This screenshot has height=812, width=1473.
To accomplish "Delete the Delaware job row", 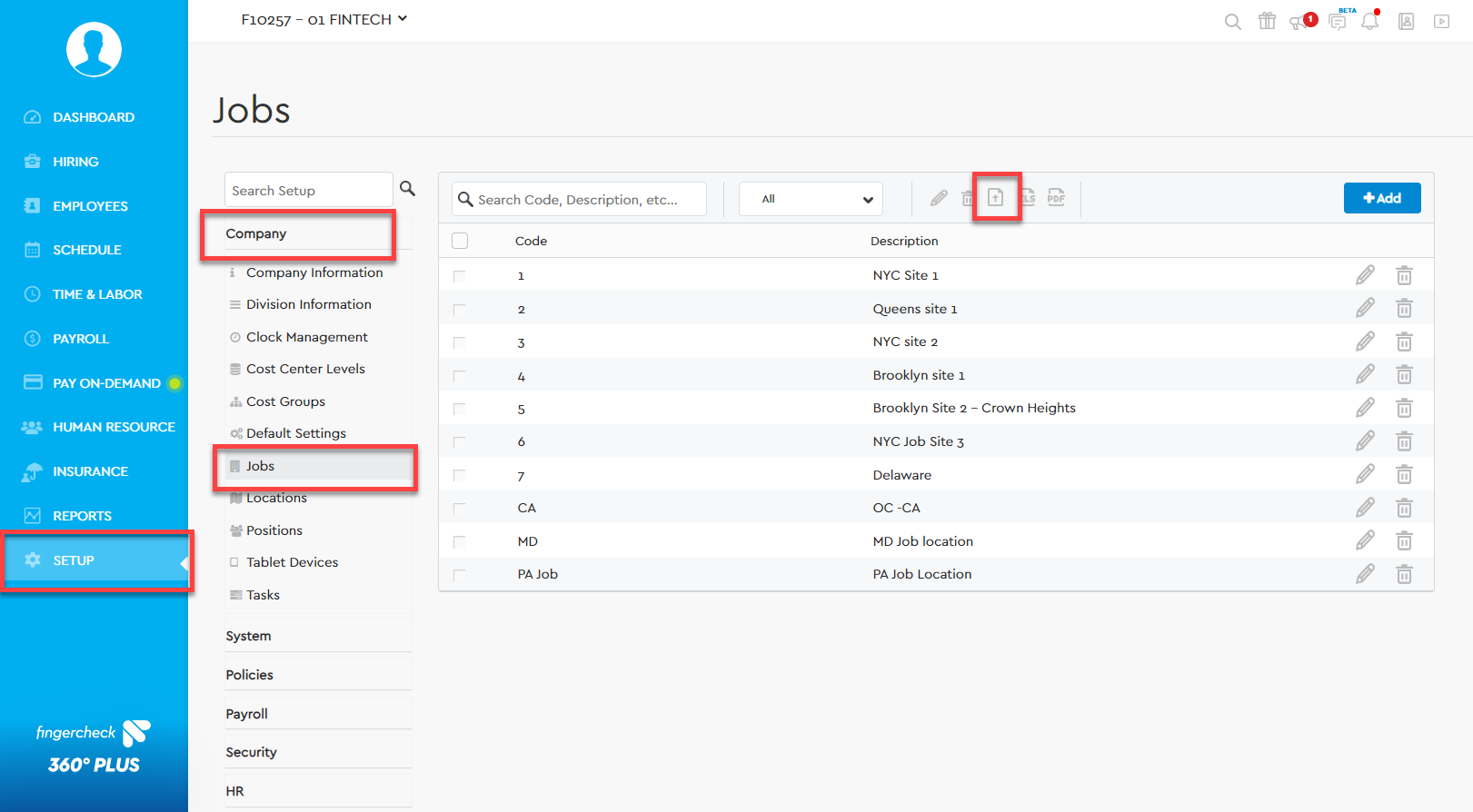I will pyautogui.click(x=1404, y=475).
